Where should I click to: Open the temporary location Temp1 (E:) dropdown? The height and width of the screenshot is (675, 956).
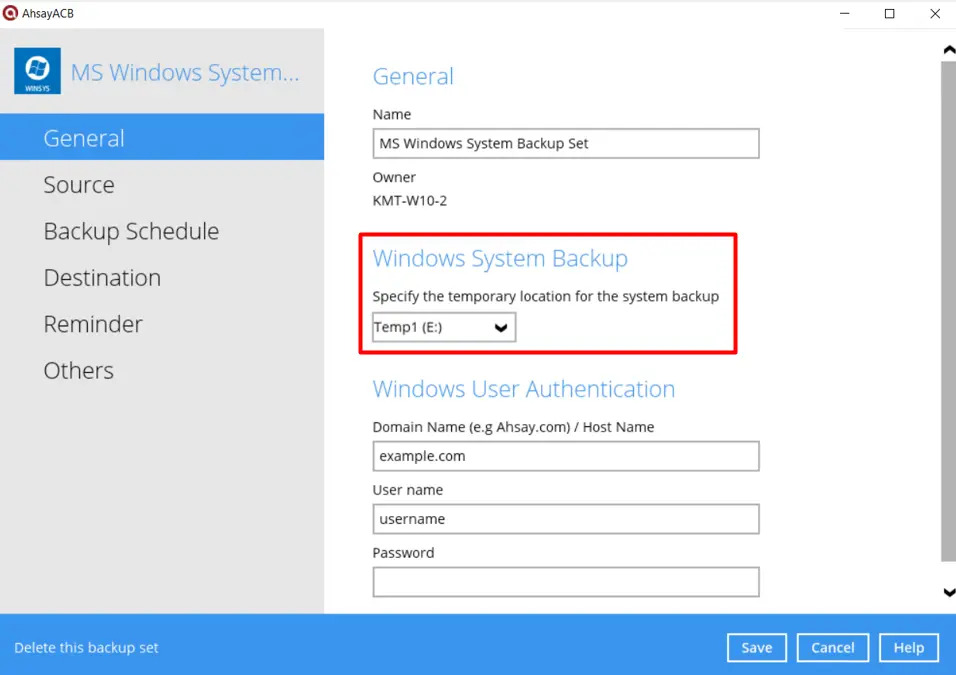coord(444,327)
